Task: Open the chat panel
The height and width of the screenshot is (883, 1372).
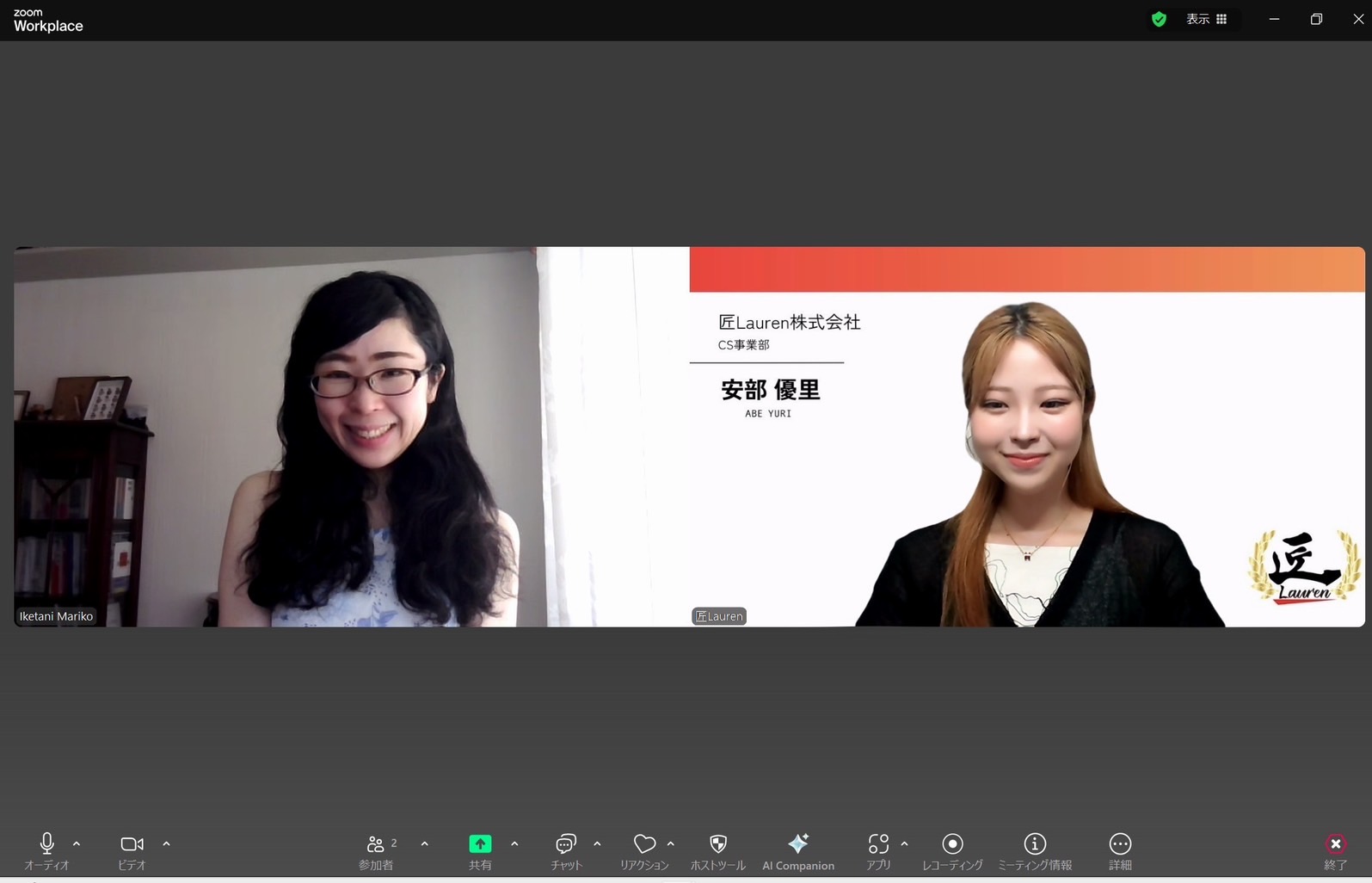Action: pos(566,850)
